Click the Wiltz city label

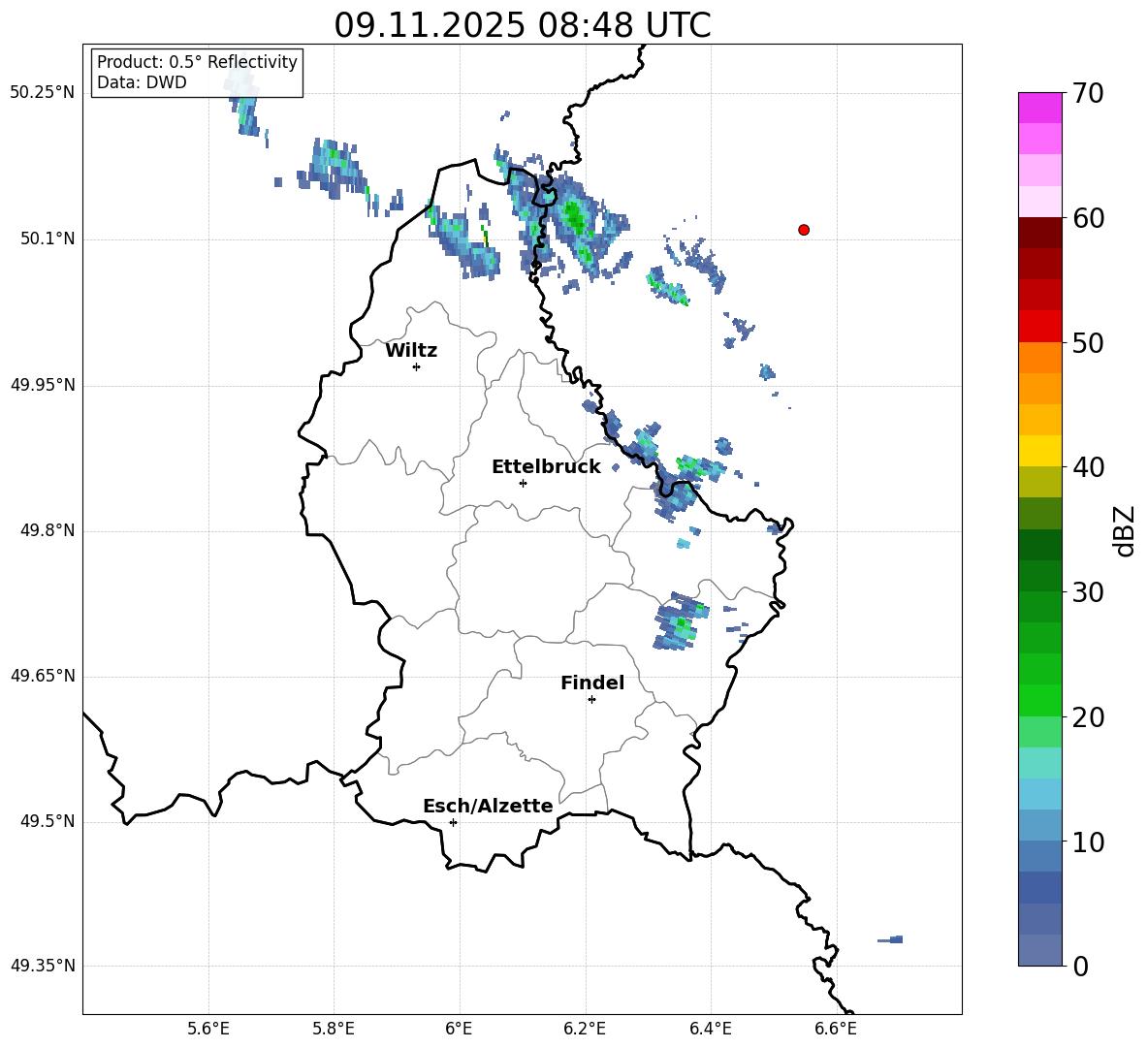click(411, 351)
